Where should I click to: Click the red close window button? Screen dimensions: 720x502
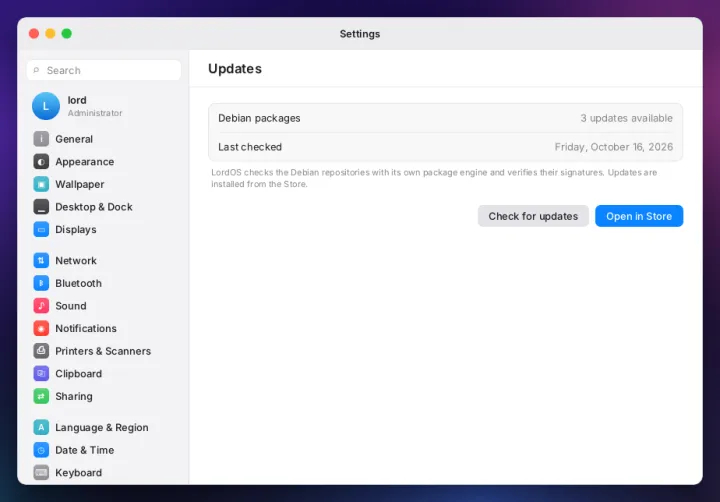34,34
